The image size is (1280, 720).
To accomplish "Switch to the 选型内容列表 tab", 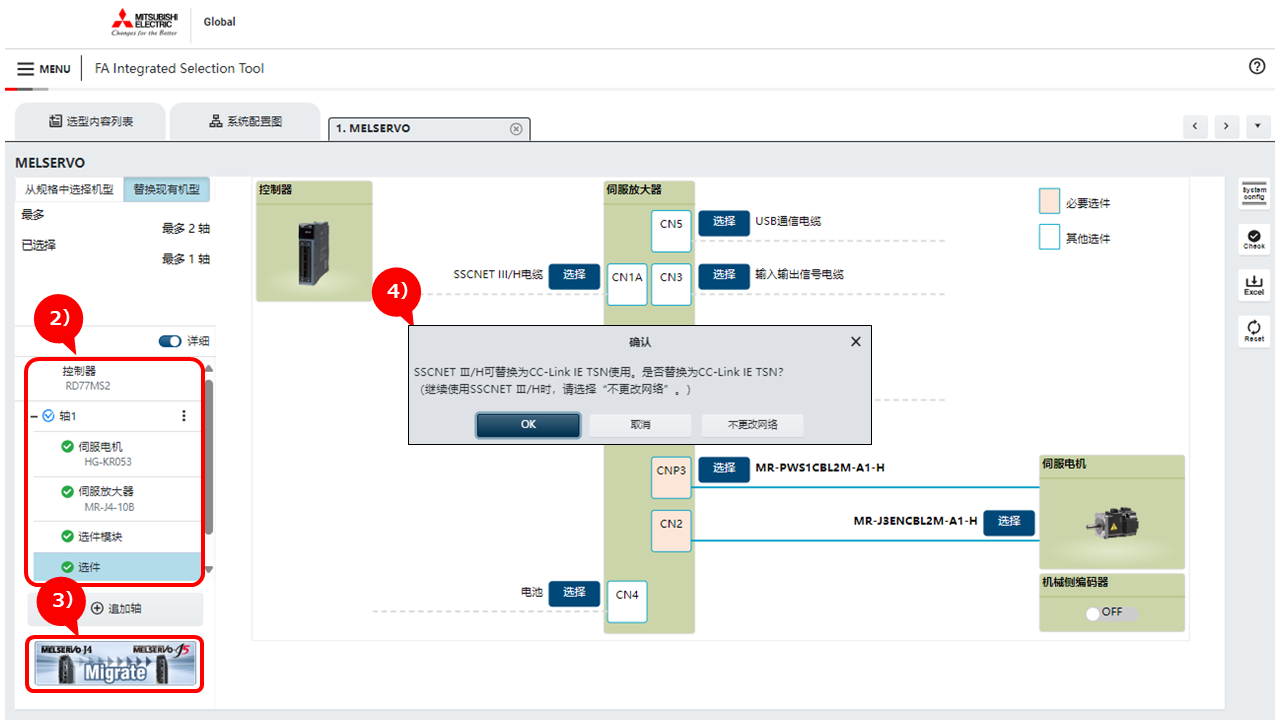I will 91,122.
